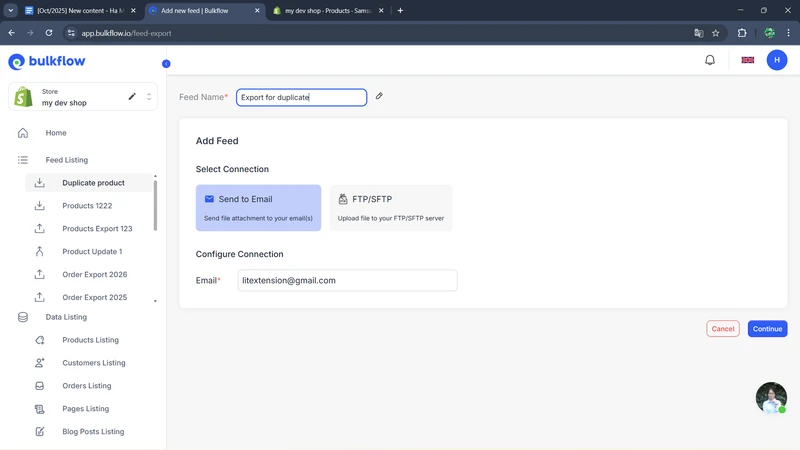This screenshot has width=800, height=450.
Task: Go back in browser history
Action: click(x=11, y=33)
